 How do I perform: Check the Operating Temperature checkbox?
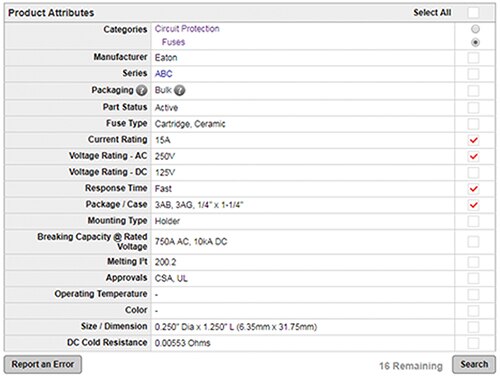[x=473, y=294]
